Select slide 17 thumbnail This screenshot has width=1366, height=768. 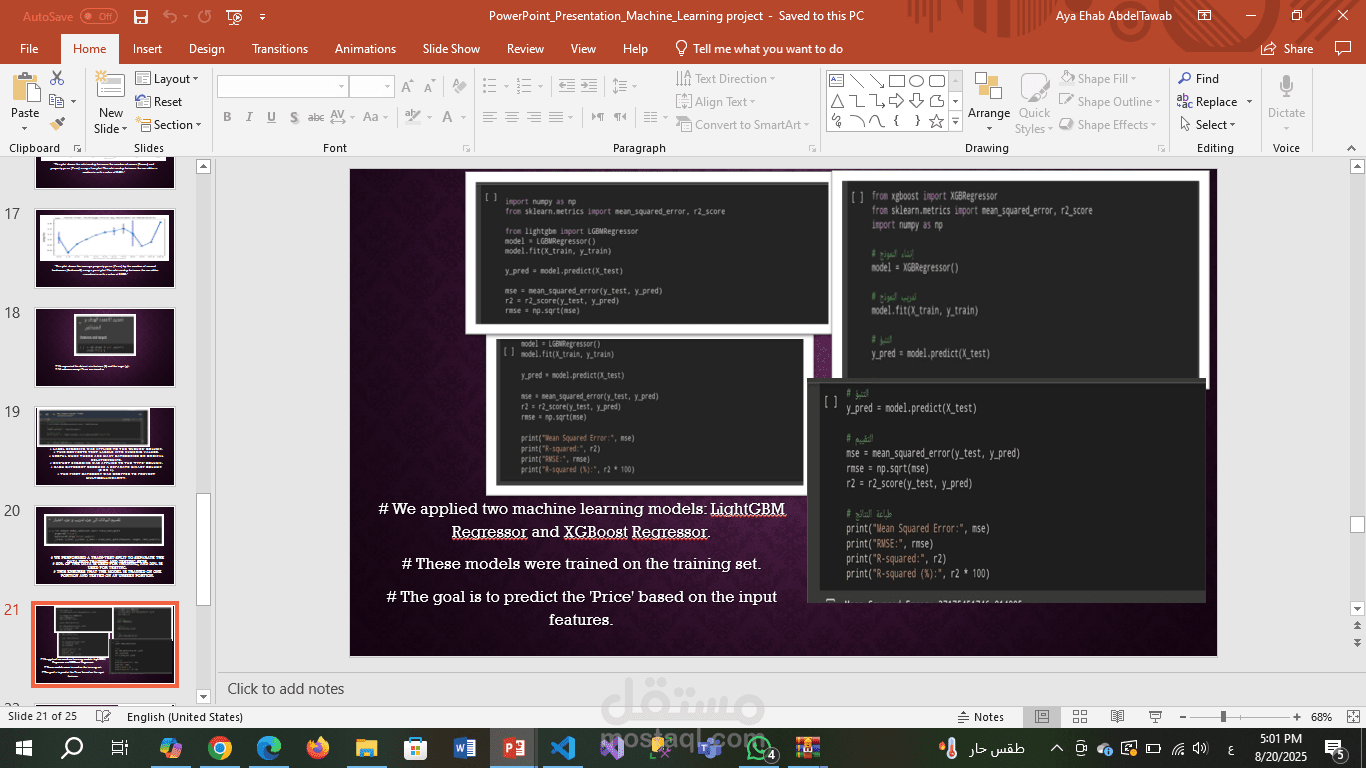(105, 248)
